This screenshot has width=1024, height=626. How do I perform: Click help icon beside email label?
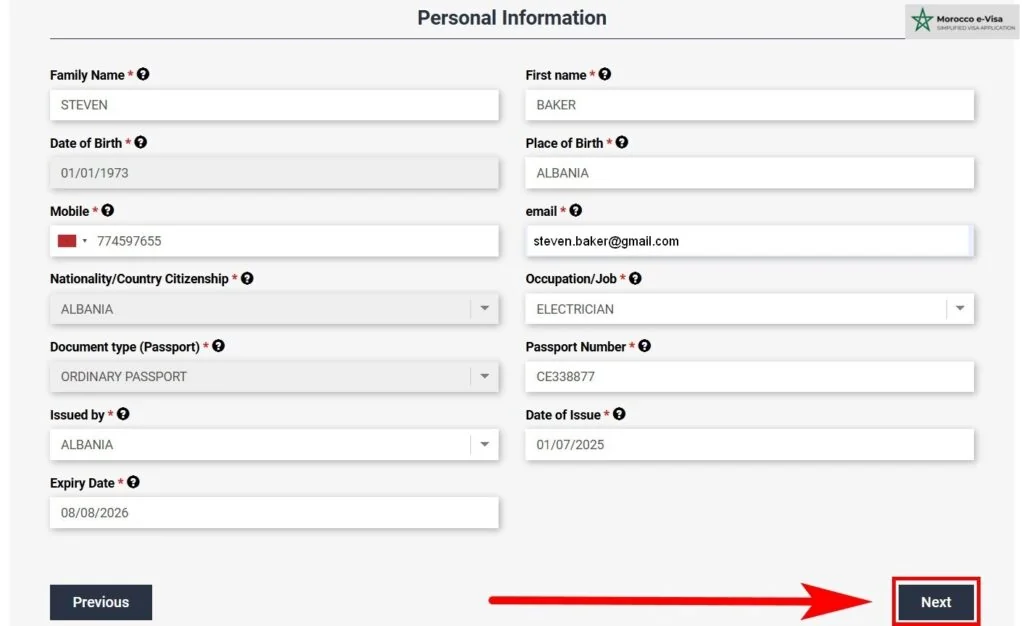pos(575,211)
